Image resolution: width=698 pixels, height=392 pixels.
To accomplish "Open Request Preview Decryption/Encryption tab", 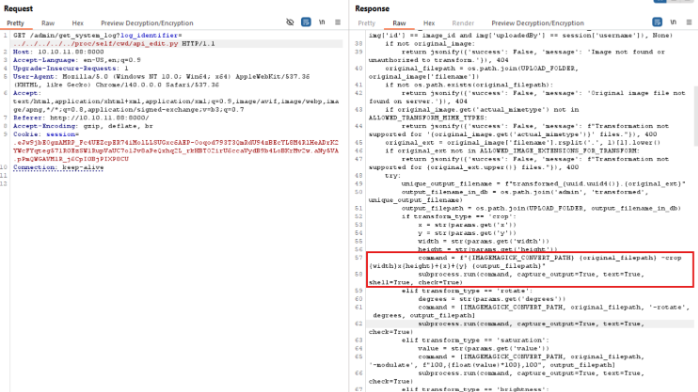I will [x=147, y=23].
